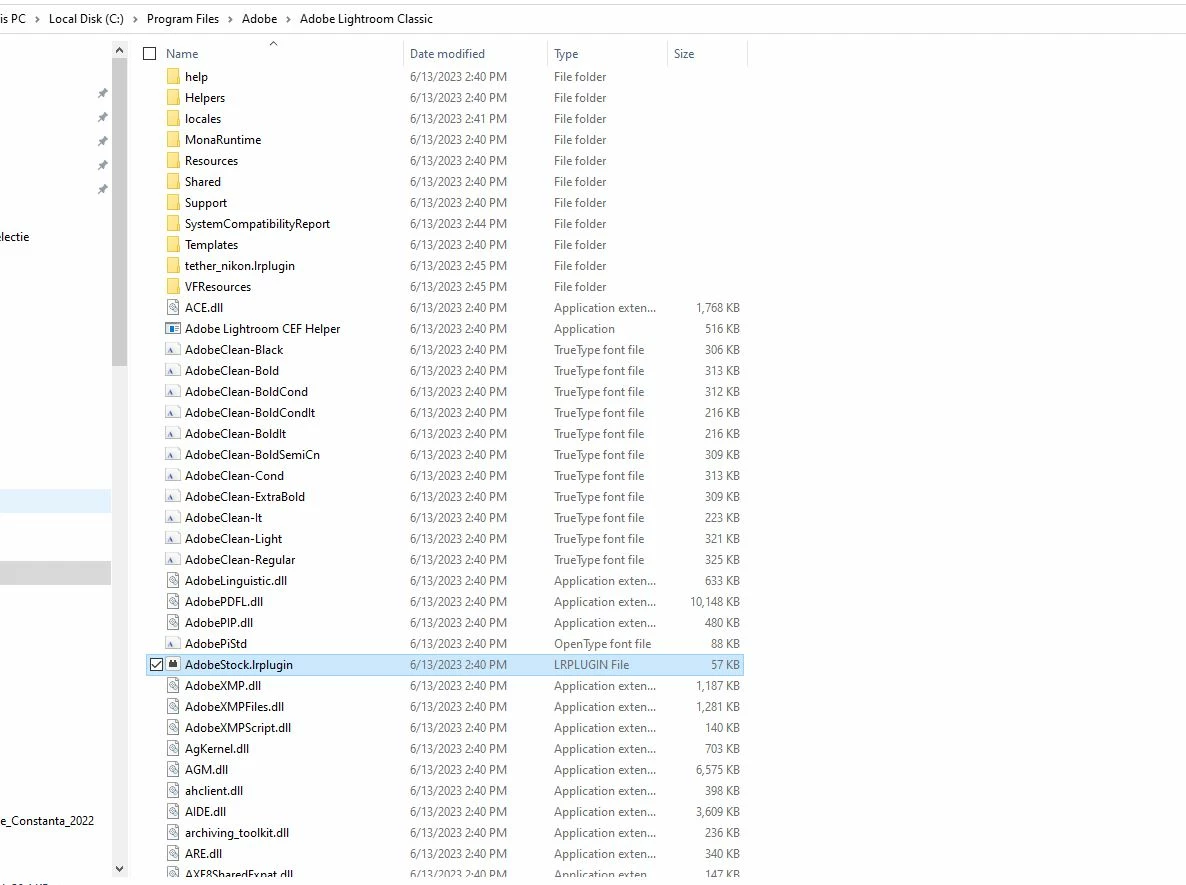The width and height of the screenshot is (1186, 885).
Task: Select the AdobeClean-Light file name
Action: (234, 539)
